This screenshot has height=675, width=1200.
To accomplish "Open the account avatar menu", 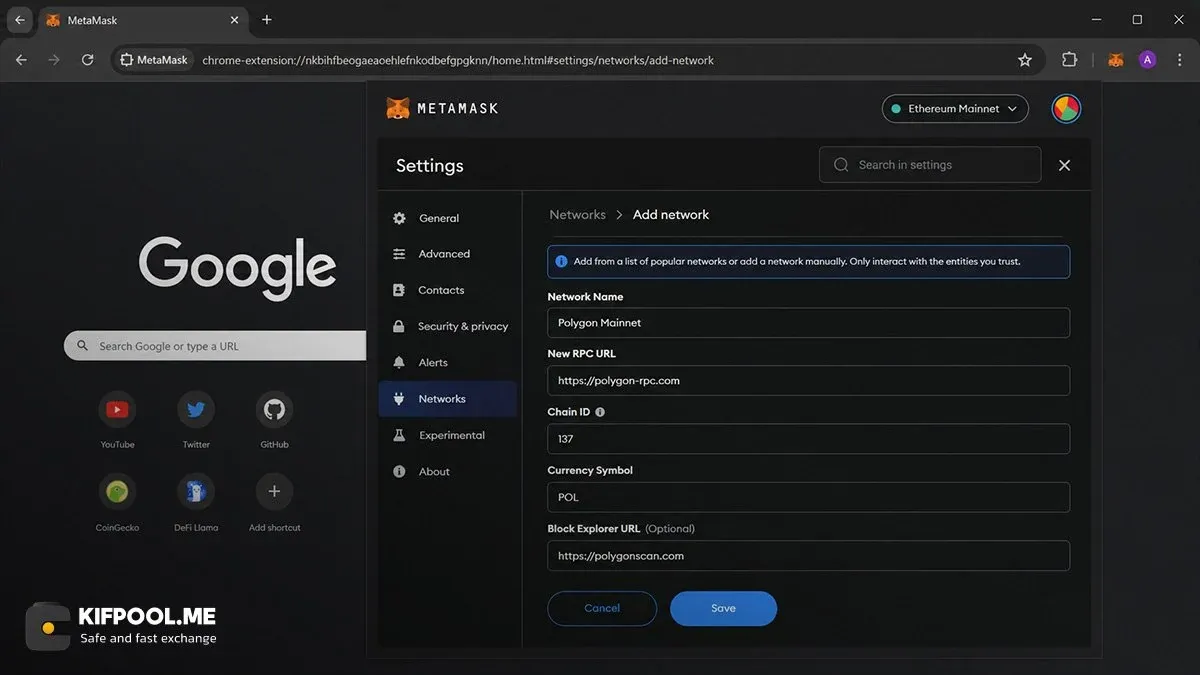I will (x=1066, y=108).
